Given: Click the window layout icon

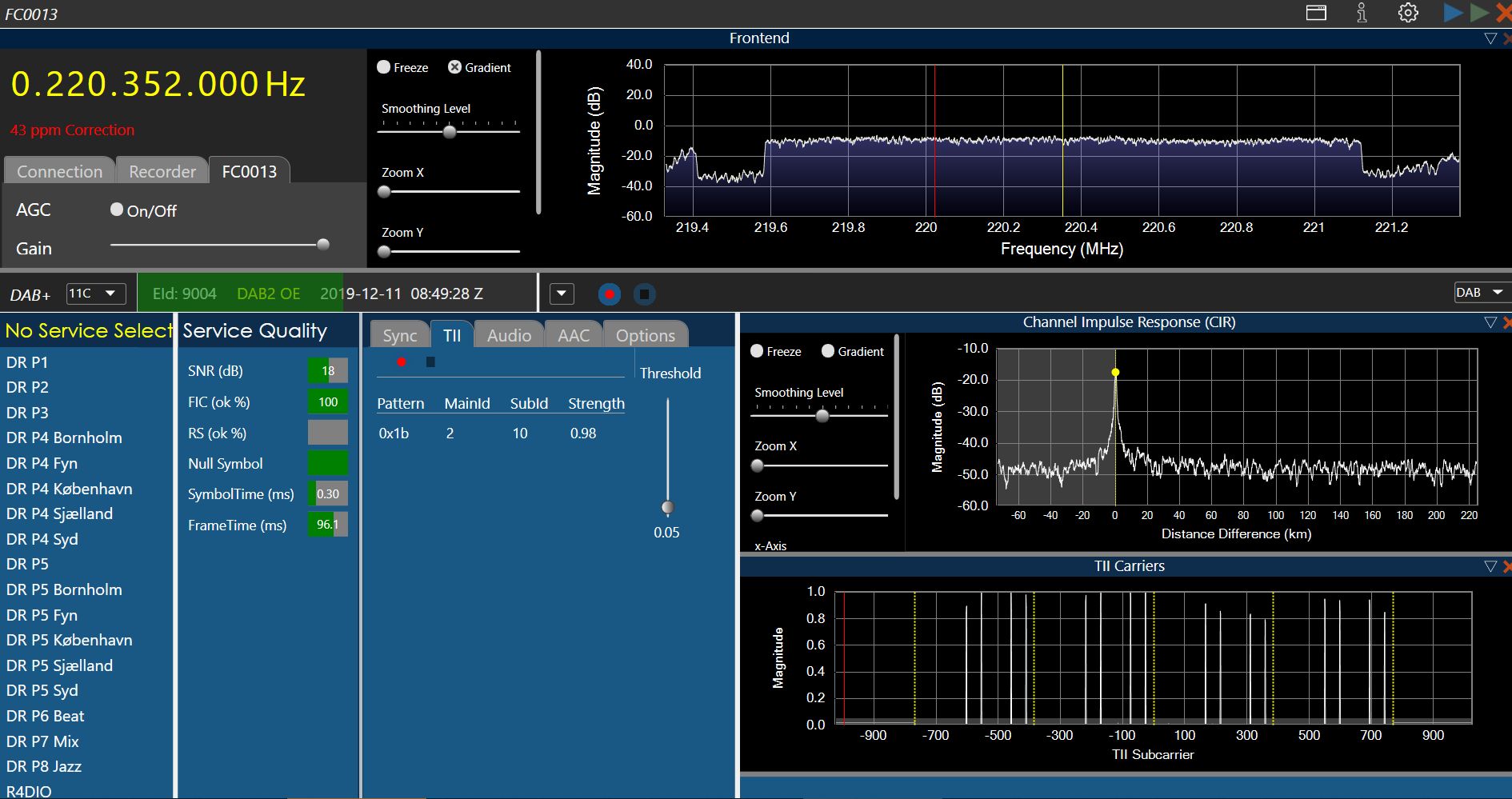Looking at the screenshot, I should 1316,13.
